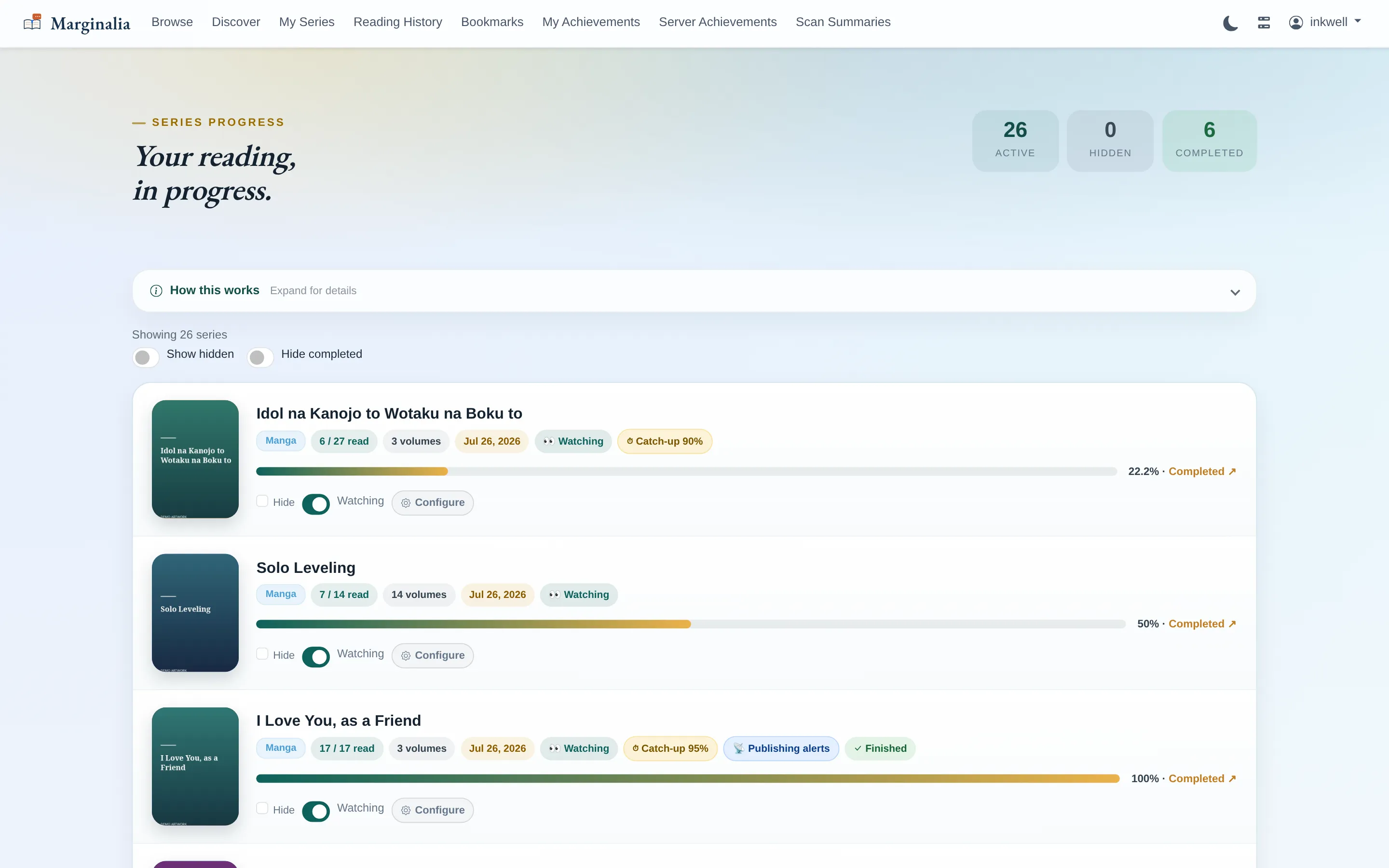The height and width of the screenshot is (868, 1389).
Task: Click the 17 / 17 read badge
Action: (347, 748)
